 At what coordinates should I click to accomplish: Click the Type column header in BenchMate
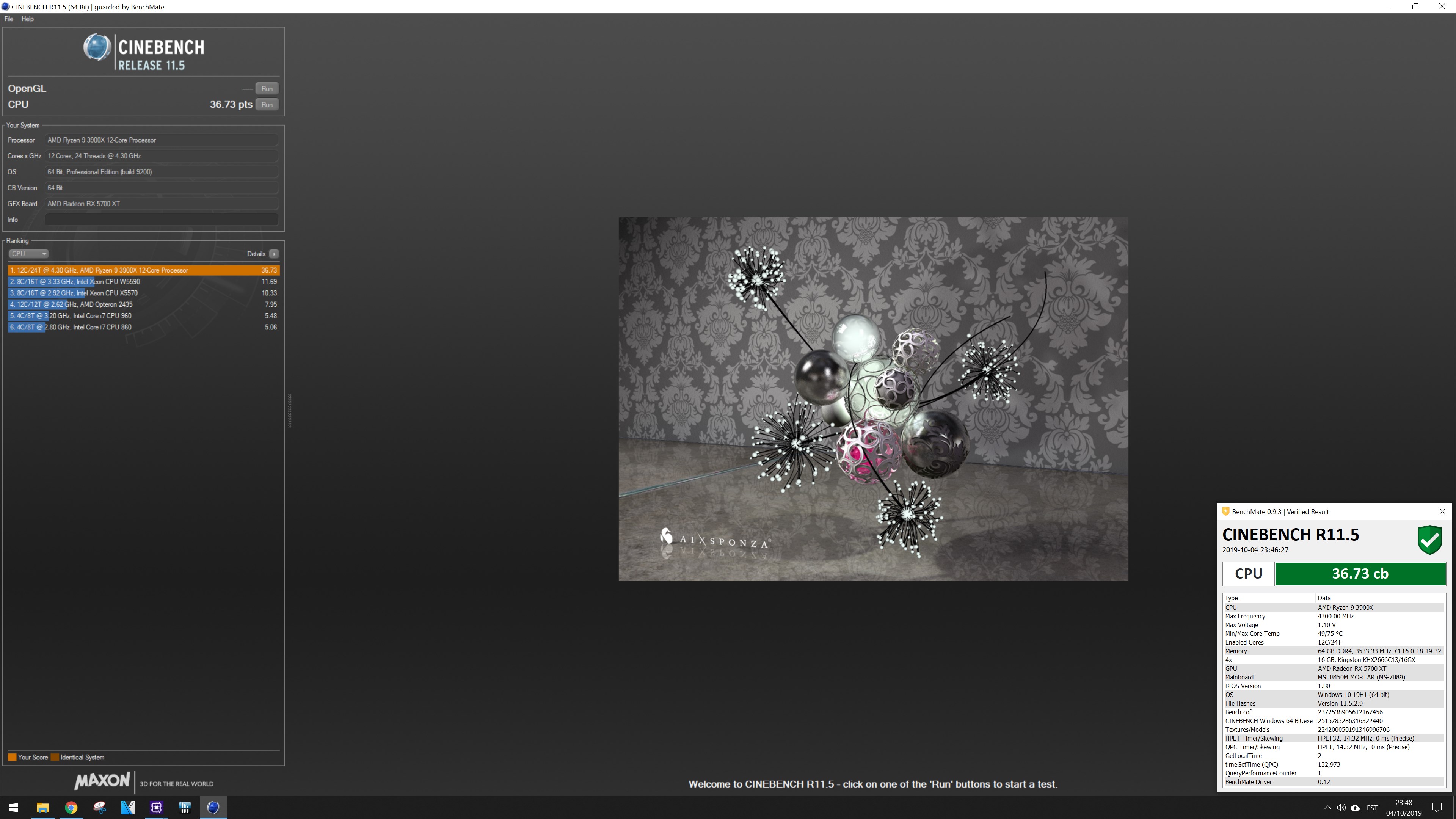(x=1269, y=598)
